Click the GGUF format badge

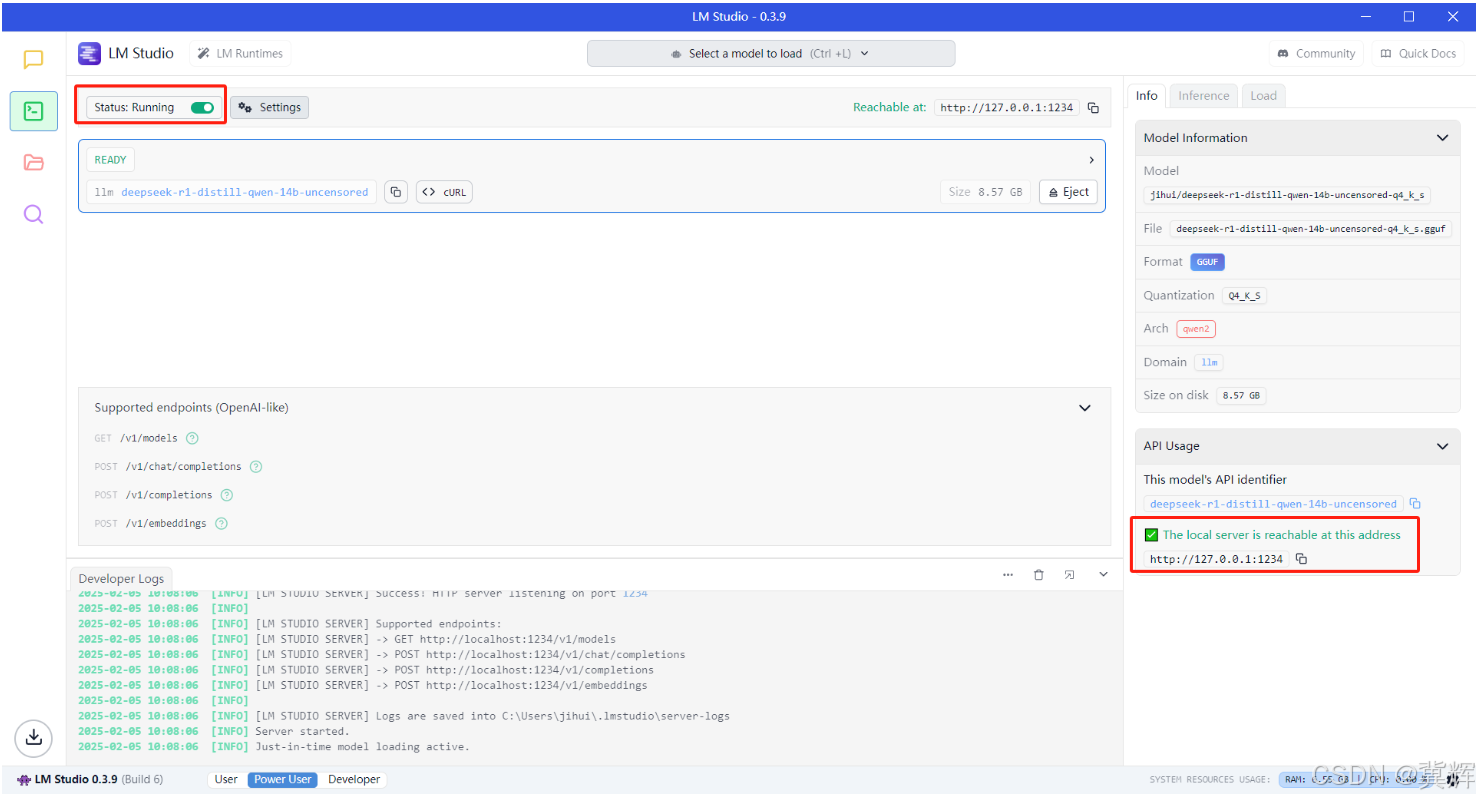1207,262
